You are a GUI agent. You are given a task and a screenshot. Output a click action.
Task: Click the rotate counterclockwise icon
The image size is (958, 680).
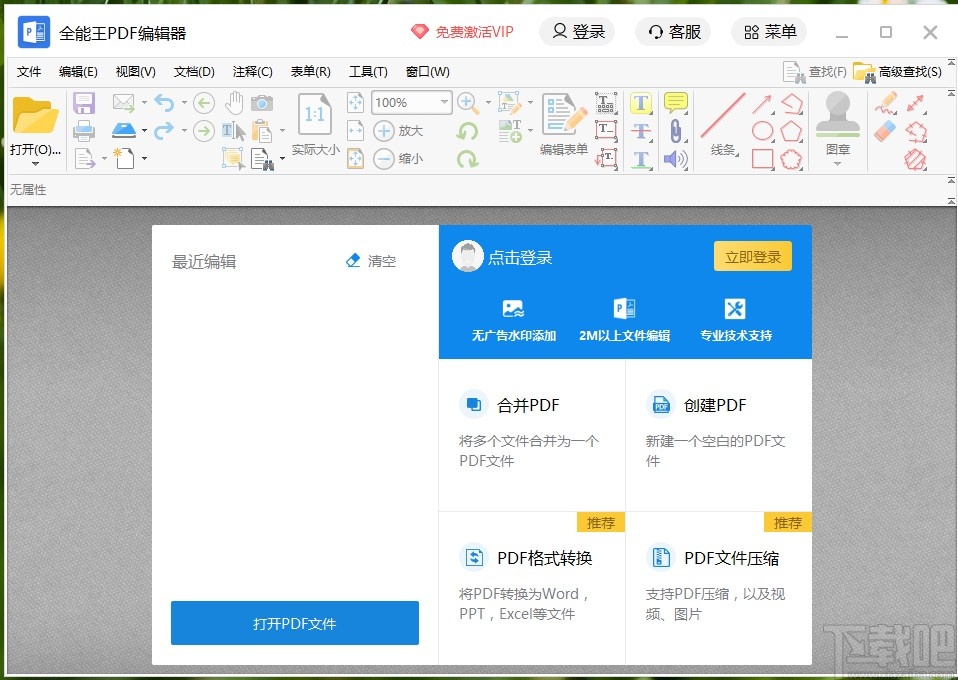467,131
